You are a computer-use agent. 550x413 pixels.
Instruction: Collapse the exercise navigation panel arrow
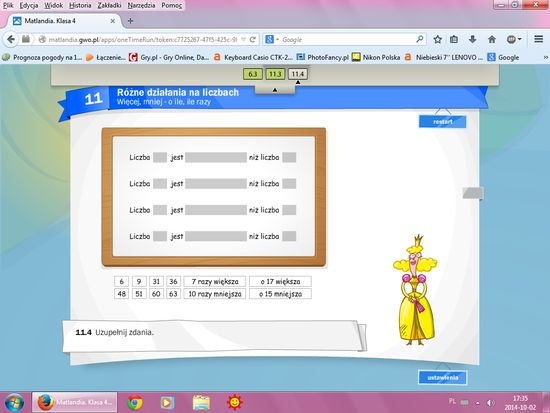275,90
